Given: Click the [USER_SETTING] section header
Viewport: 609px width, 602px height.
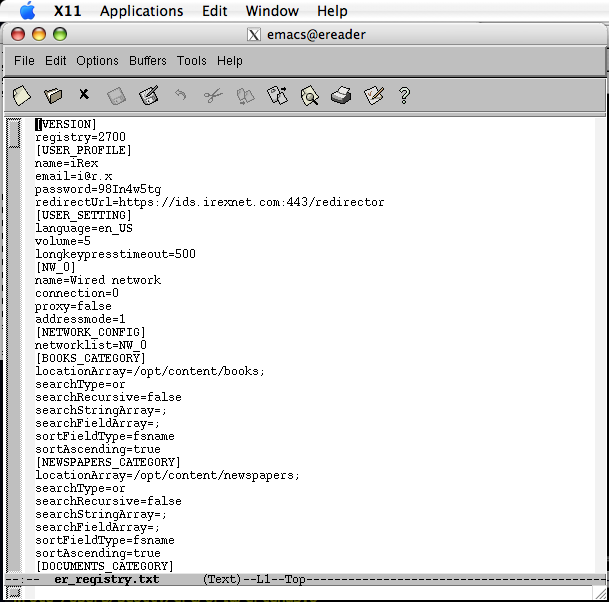Looking at the screenshot, I should (84, 215).
